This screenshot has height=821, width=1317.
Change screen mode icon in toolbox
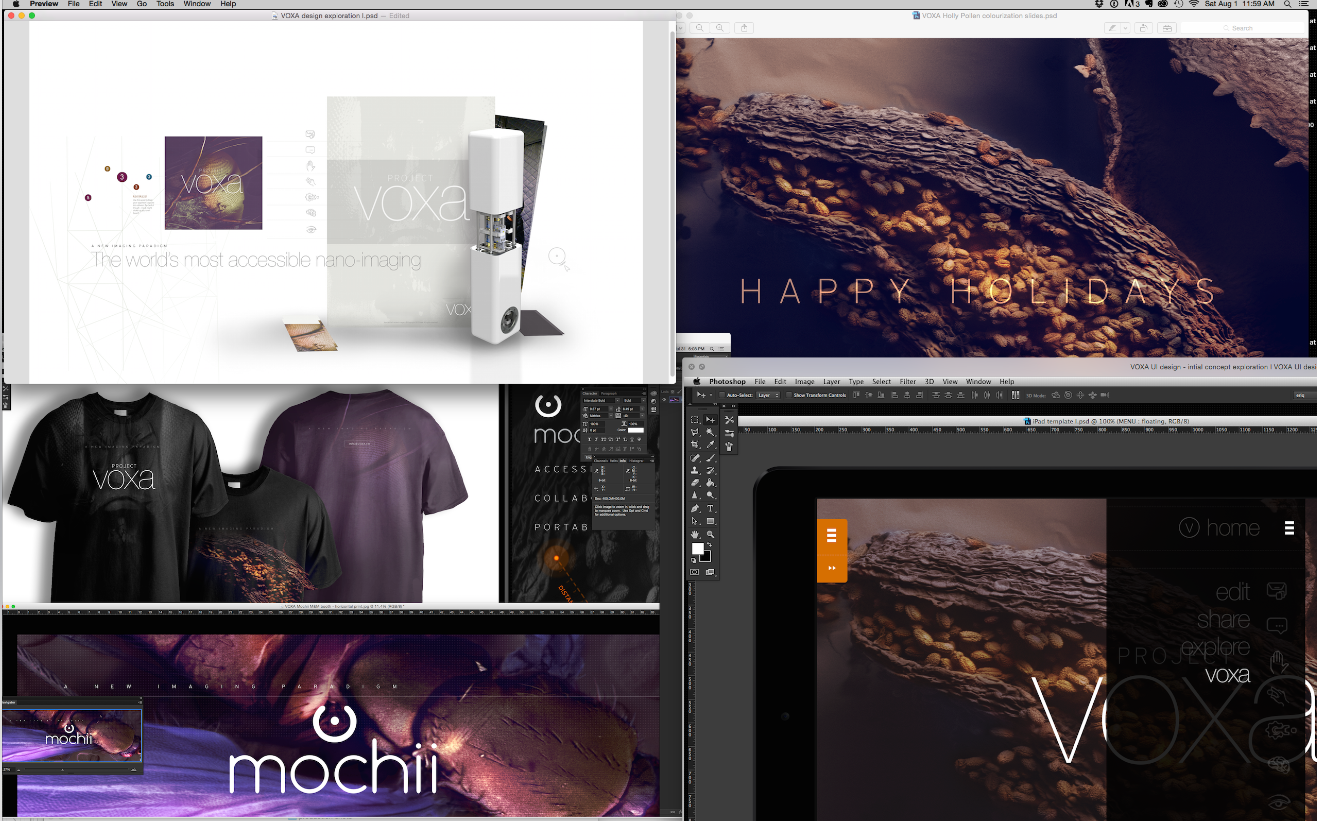click(710, 571)
